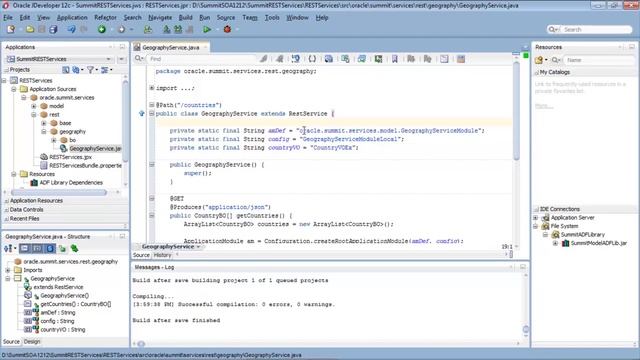Select ADF Library Dependencies node

tap(71, 182)
